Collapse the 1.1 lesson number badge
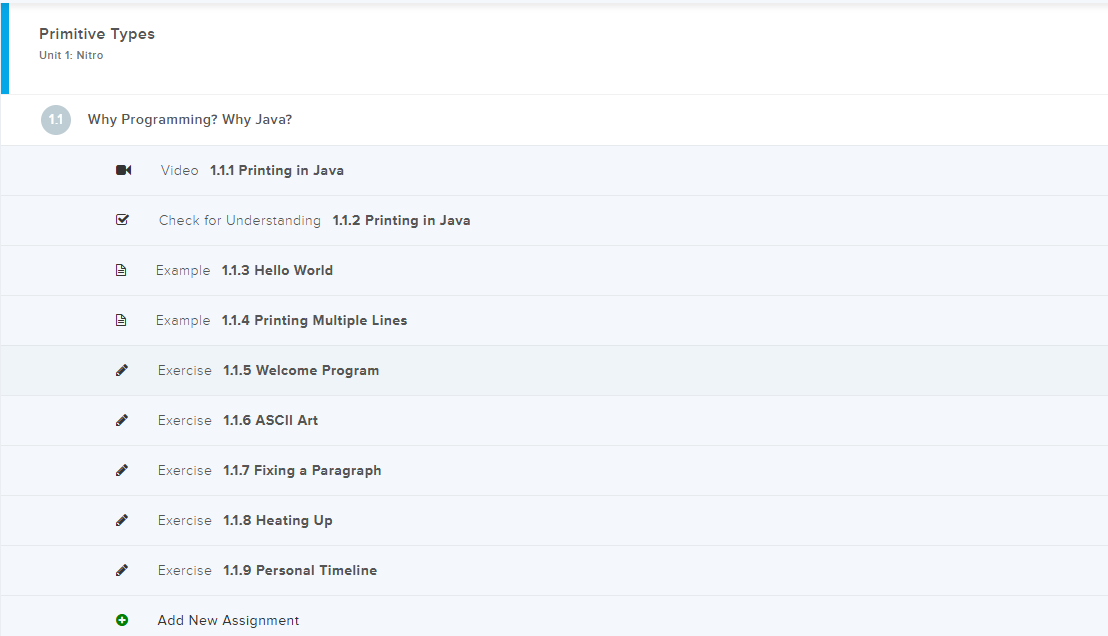 click(x=56, y=120)
